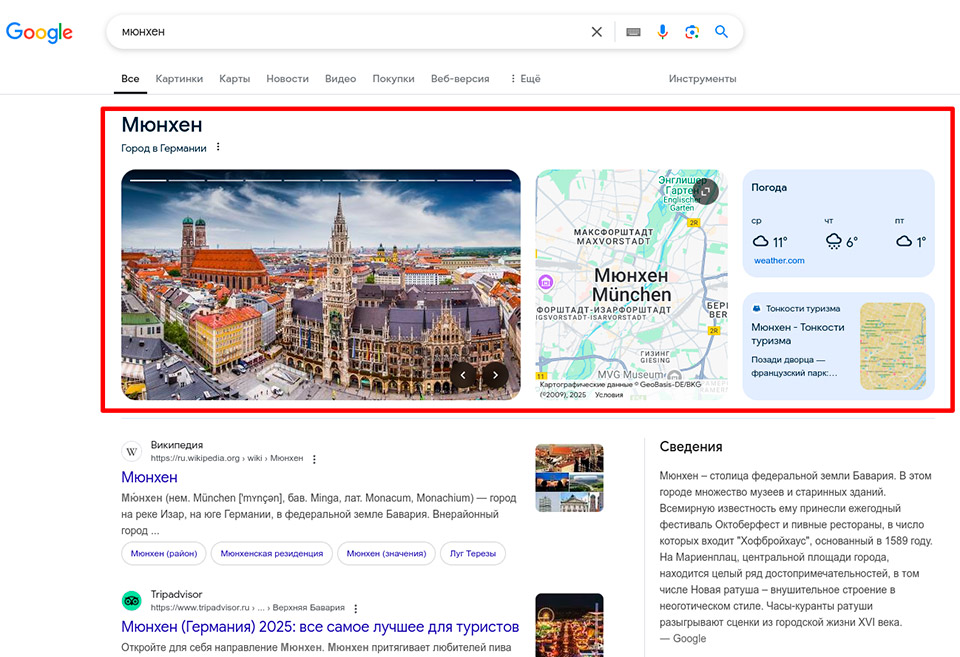Click Тонкости туризма site icon
Viewport: 960px width, 657px height.
[756, 309]
